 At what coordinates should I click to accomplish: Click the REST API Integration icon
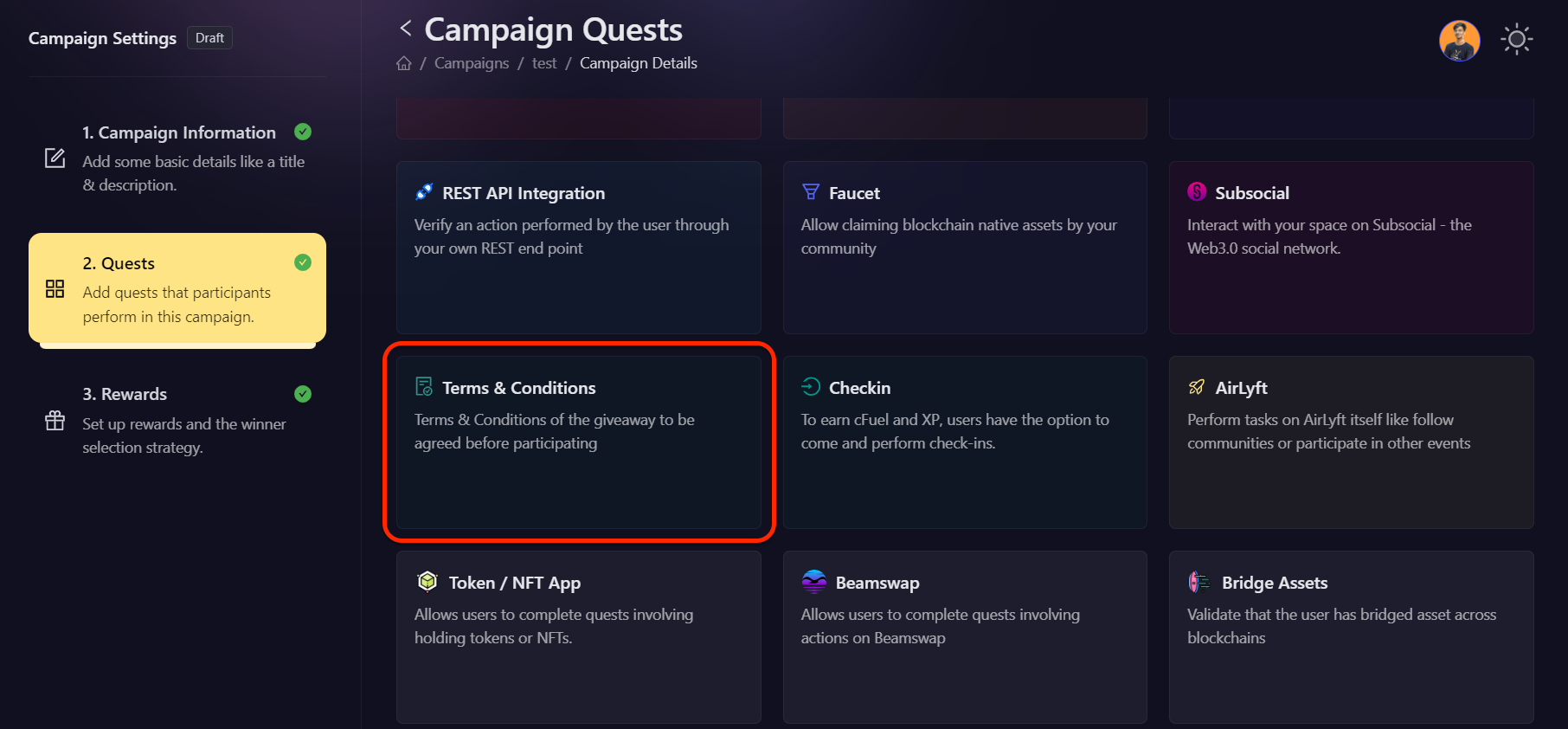pos(425,192)
